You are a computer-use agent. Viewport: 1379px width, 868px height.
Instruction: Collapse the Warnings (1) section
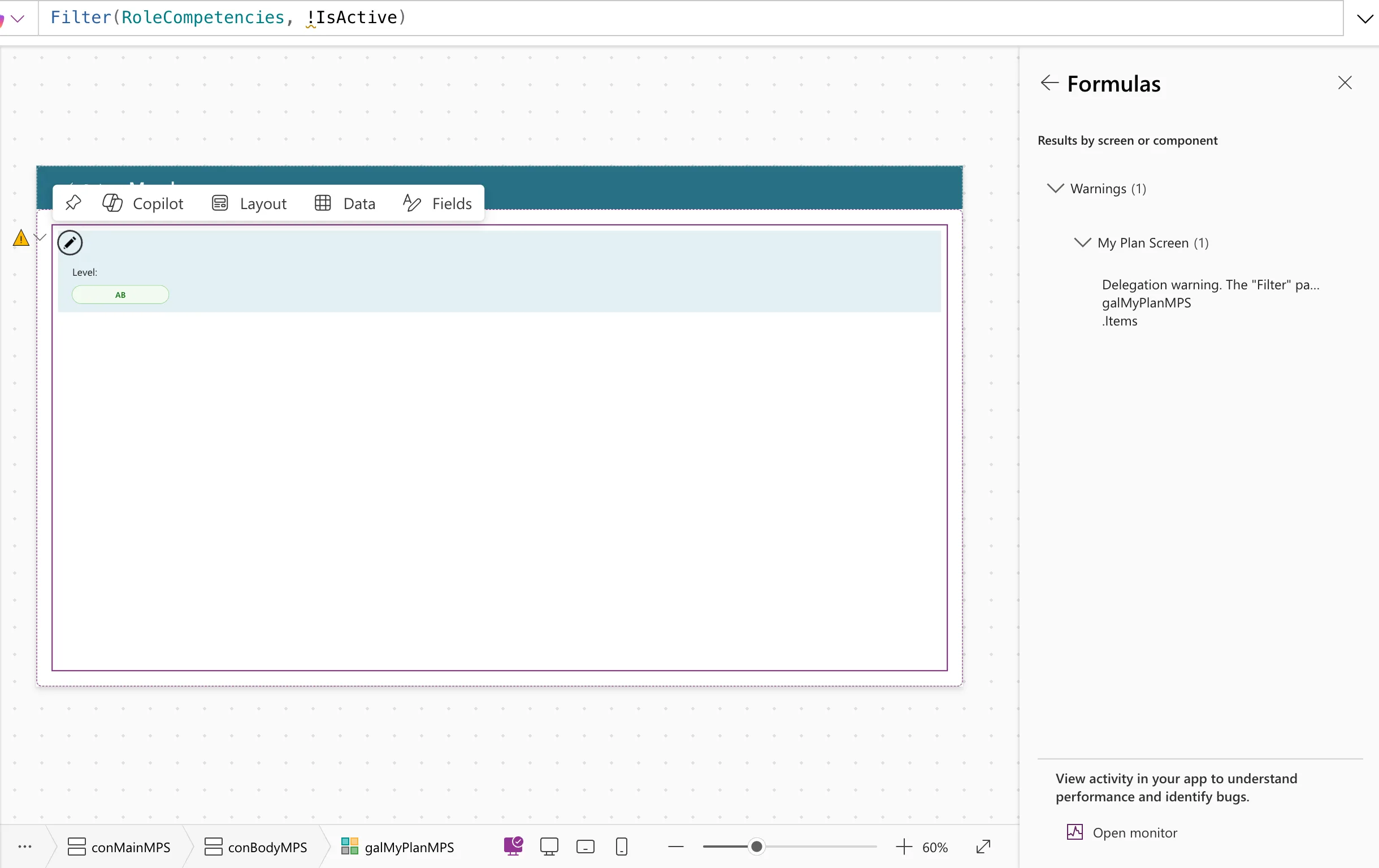tap(1055, 188)
